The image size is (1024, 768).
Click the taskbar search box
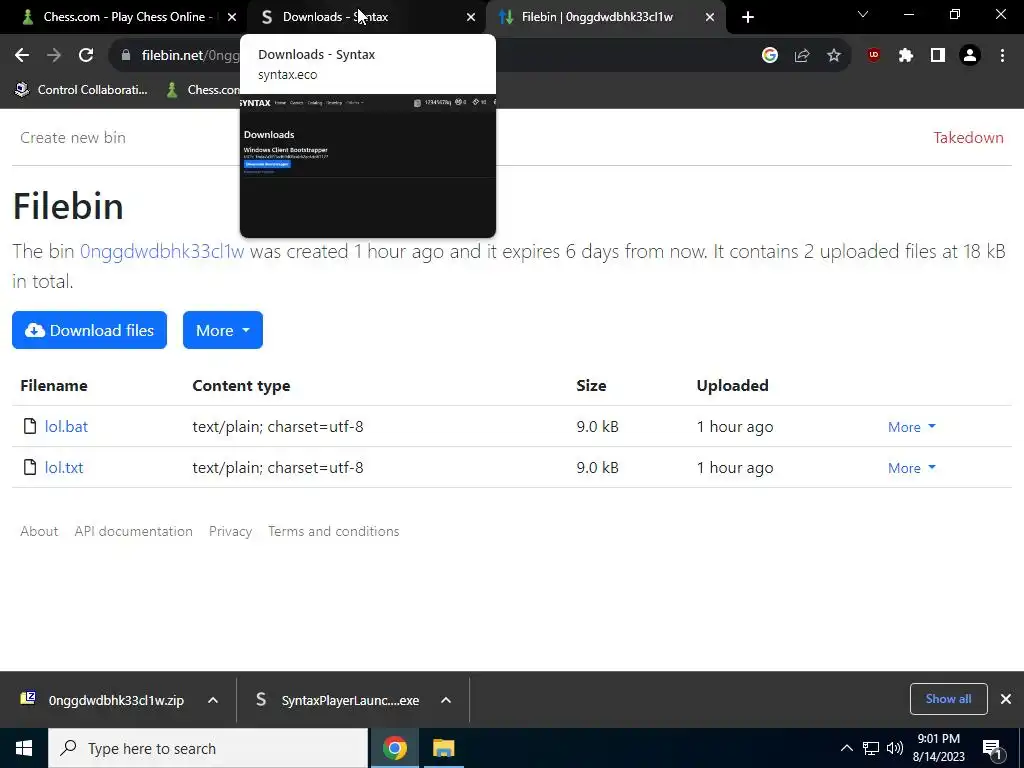tap(208, 748)
